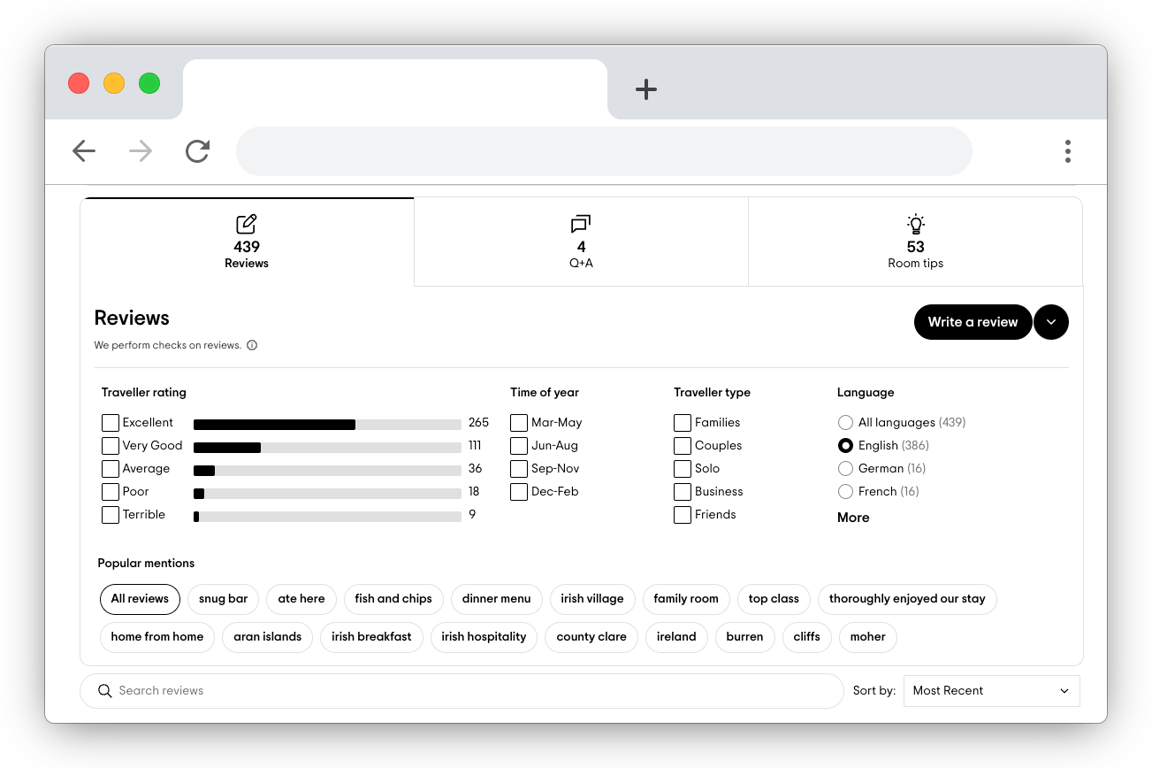Filter by irish breakfast mention
This screenshot has width=1152, height=768.
tap(372, 637)
